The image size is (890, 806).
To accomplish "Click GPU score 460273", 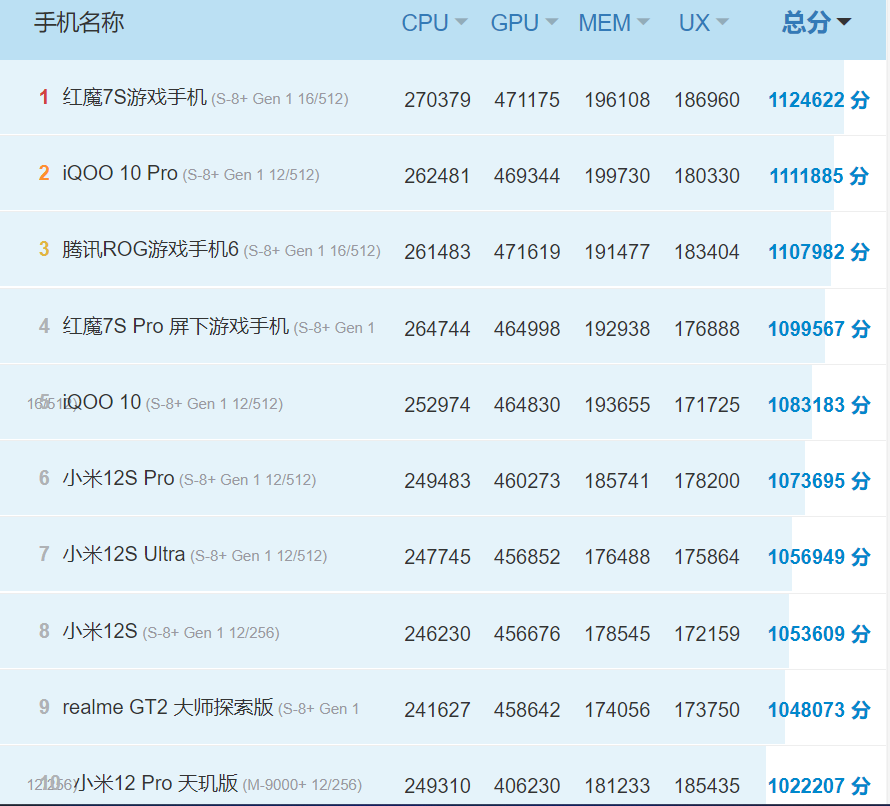I will click(x=527, y=481).
